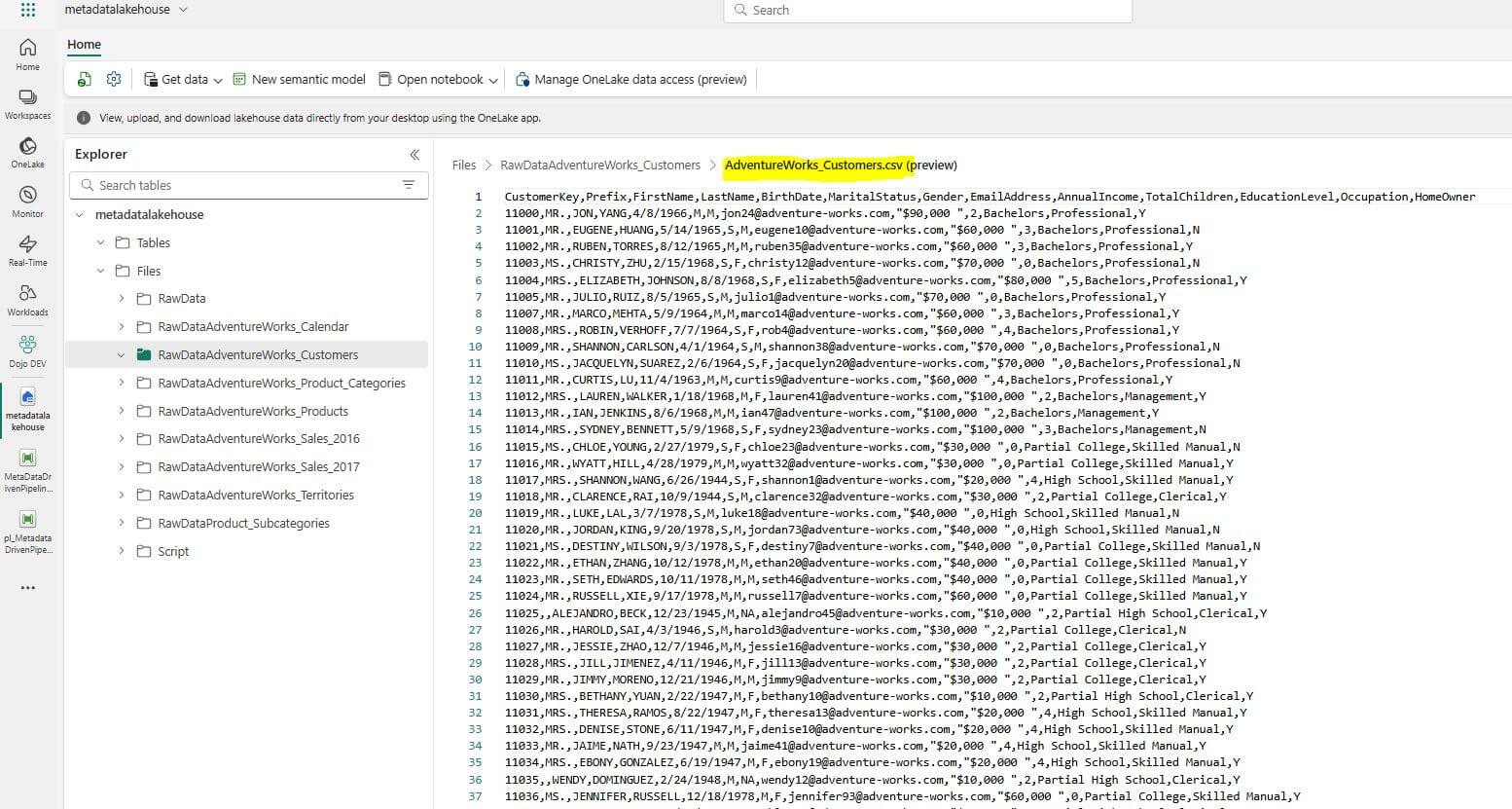Screen dimensions: 1512x809
Task: Click the row for WYATT,HILL
Action: click(x=869, y=463)
